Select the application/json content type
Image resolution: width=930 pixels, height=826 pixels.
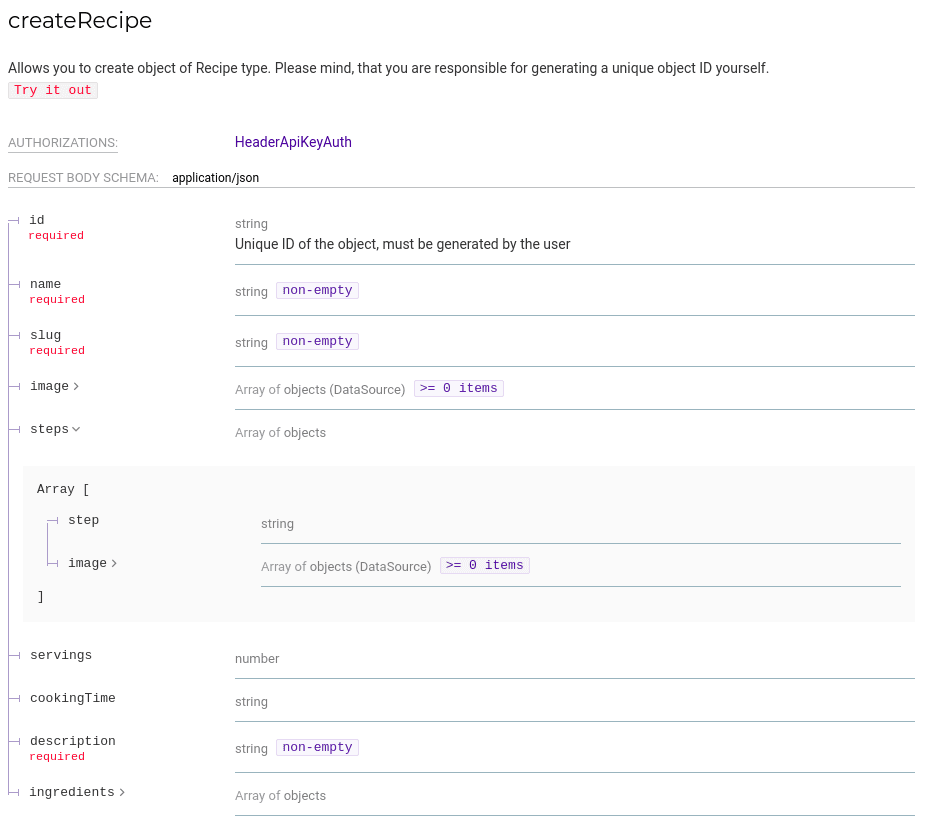click(x=215, y=178)
